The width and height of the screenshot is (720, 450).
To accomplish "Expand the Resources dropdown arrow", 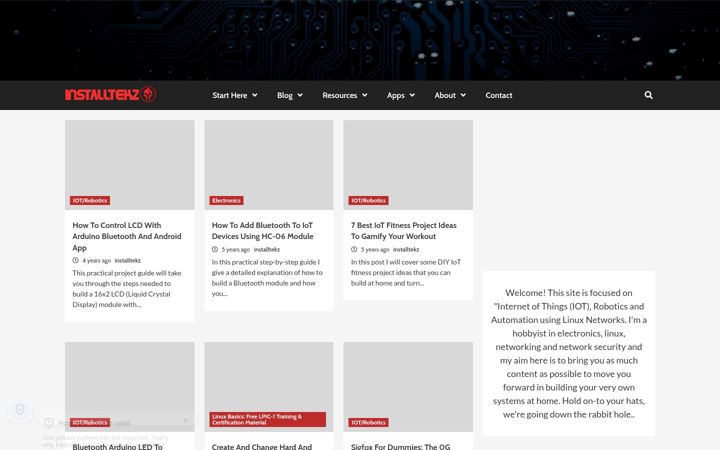I will pyautogui.click(x=365, y=95).
